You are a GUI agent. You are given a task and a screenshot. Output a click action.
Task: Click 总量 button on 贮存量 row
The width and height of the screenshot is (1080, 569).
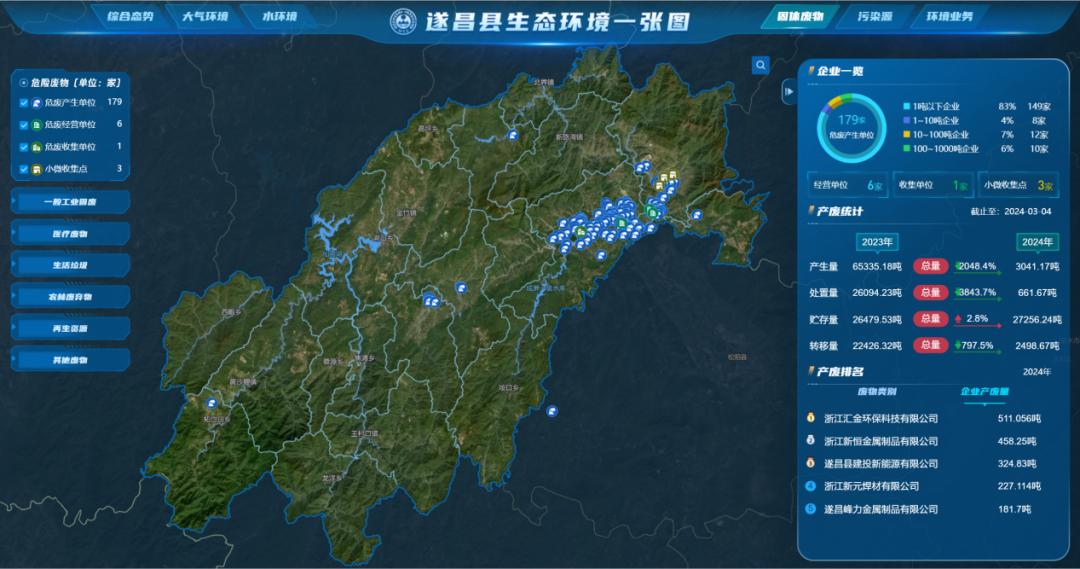coord(931,319)
